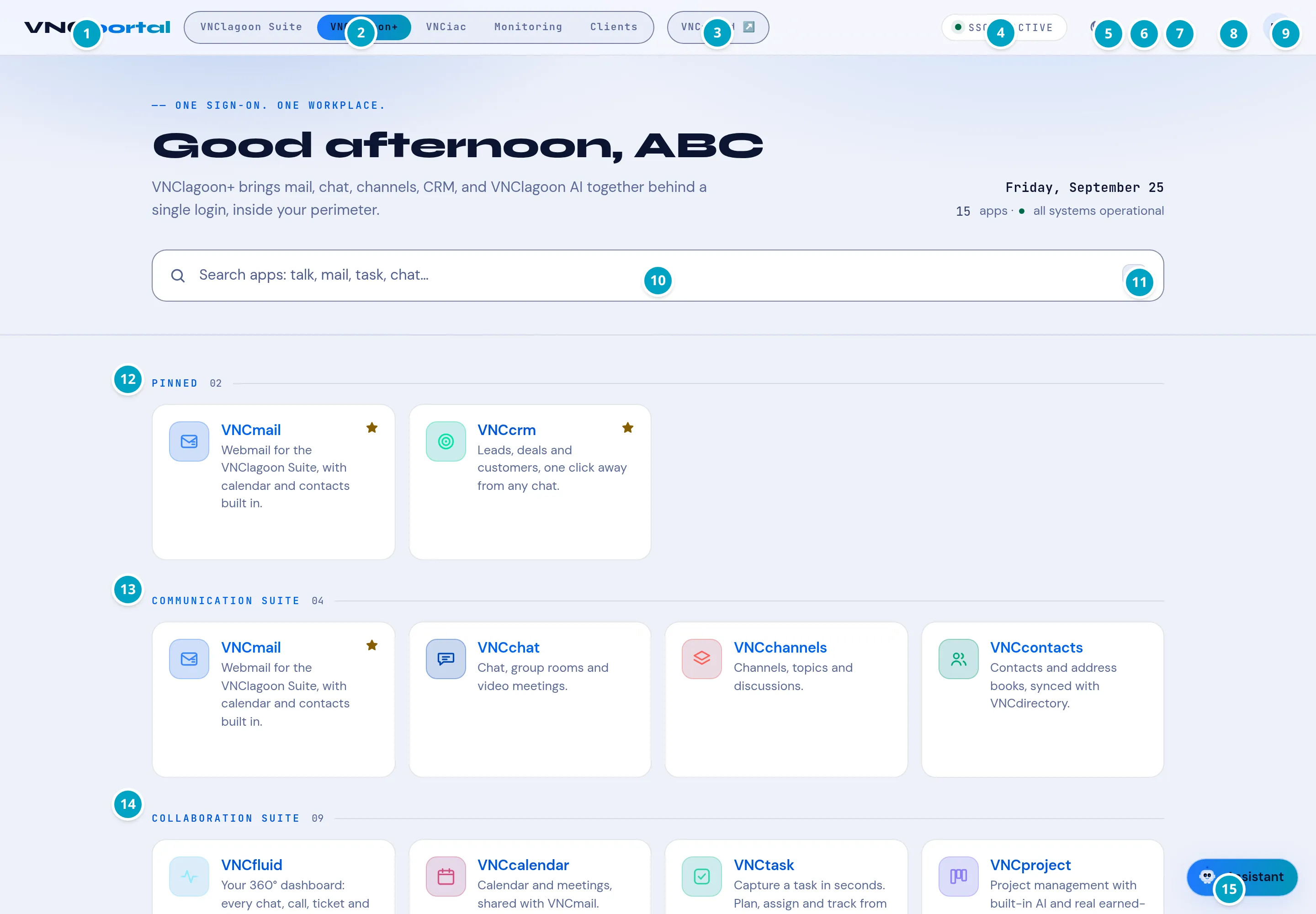Click the VNCmail envelope icon in Communication Suite
Viewport: 1316px width, 914px height.
click(189, 659)
